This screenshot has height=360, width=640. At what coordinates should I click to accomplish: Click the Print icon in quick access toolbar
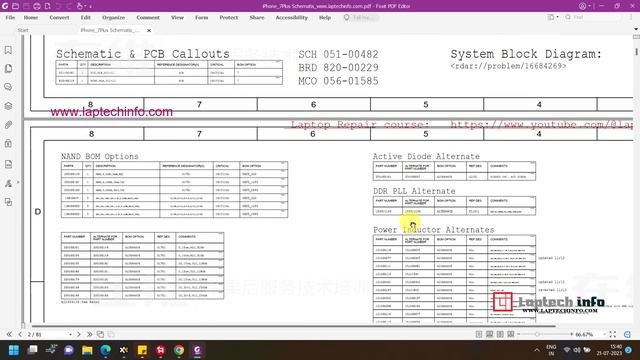pyautogui.click(x=37, y=6)
